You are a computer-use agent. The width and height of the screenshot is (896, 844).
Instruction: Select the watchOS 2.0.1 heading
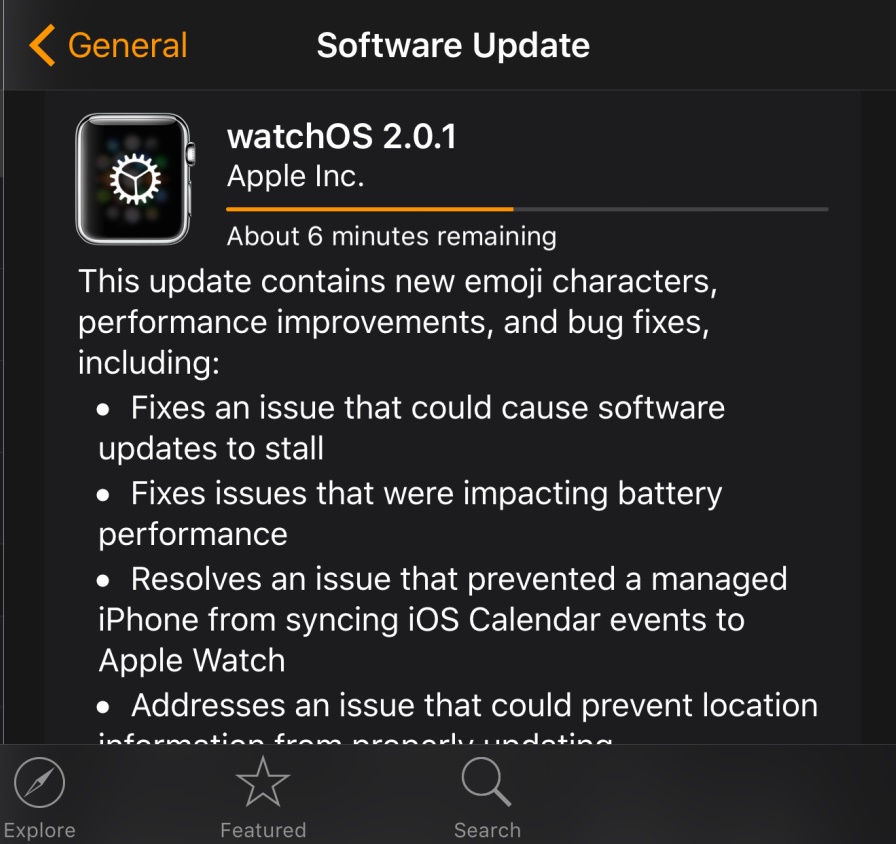(342, 137)
